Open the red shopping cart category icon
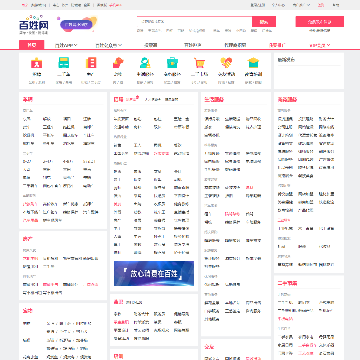The width and height of the screenshot is (360, 360). pyautogui.click(x=199, y=62)
